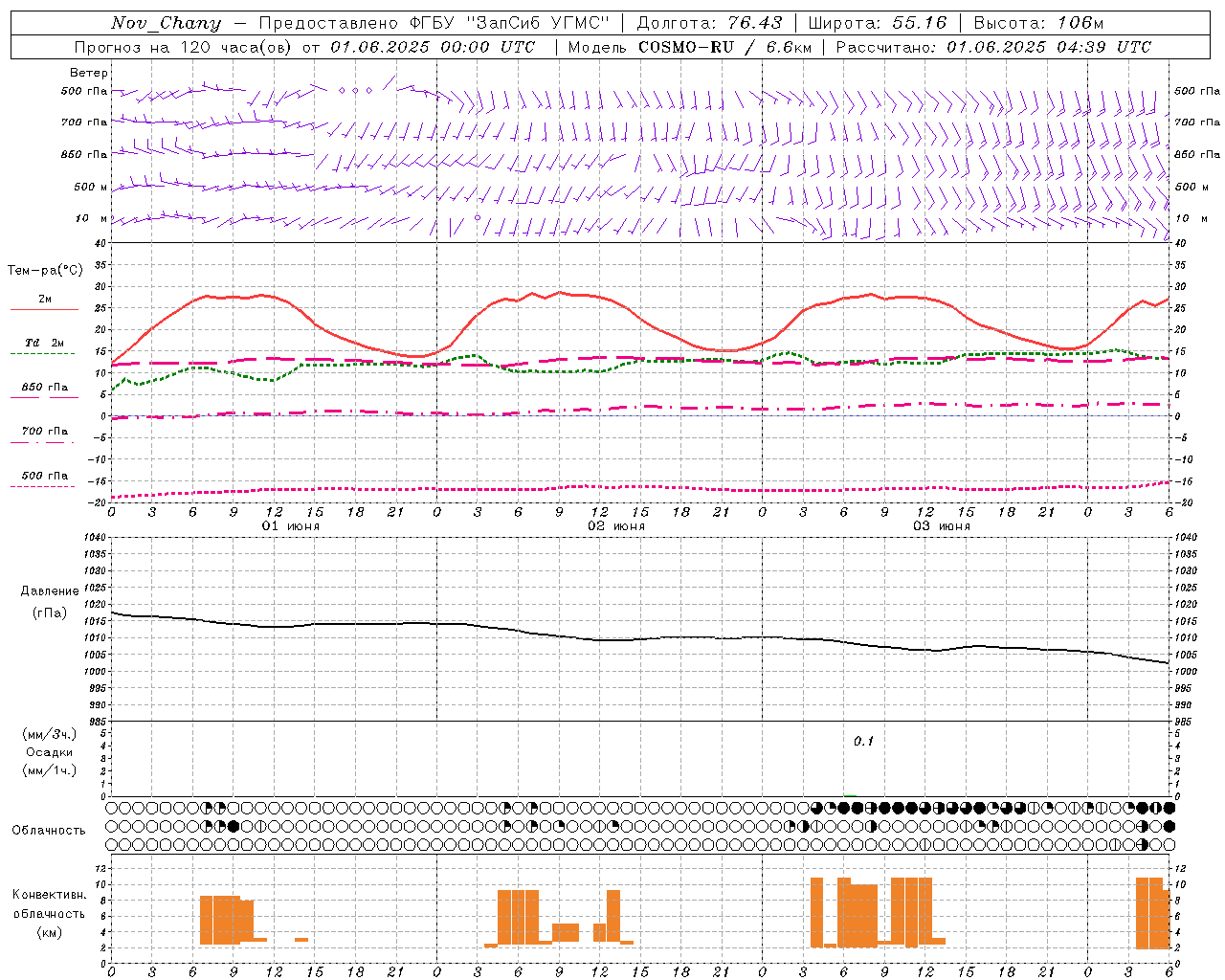
Task: Click the 2м temperature legend entry
Action: [45, 300]
